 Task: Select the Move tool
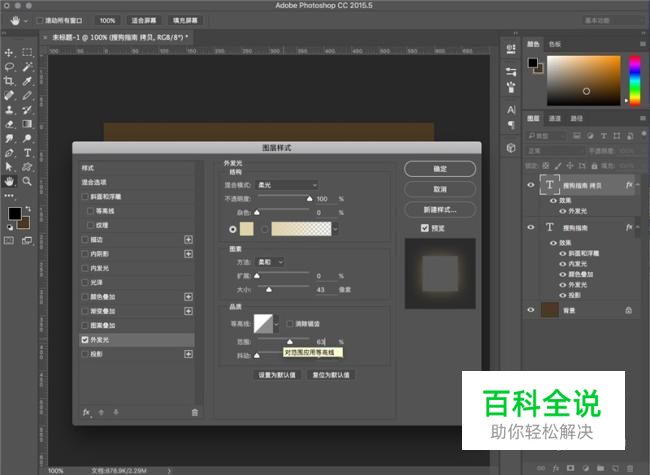tap(9, 53)
